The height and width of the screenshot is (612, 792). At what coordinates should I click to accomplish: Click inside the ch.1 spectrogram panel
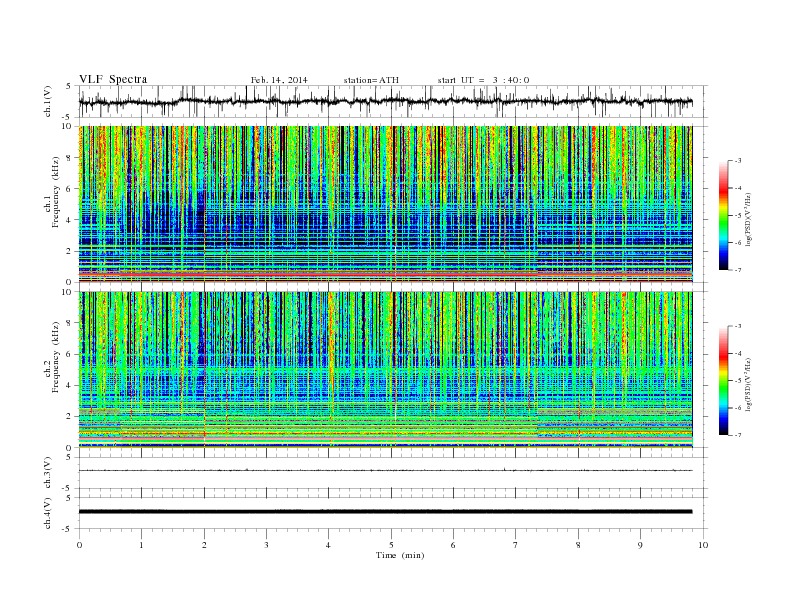(385, 204)
